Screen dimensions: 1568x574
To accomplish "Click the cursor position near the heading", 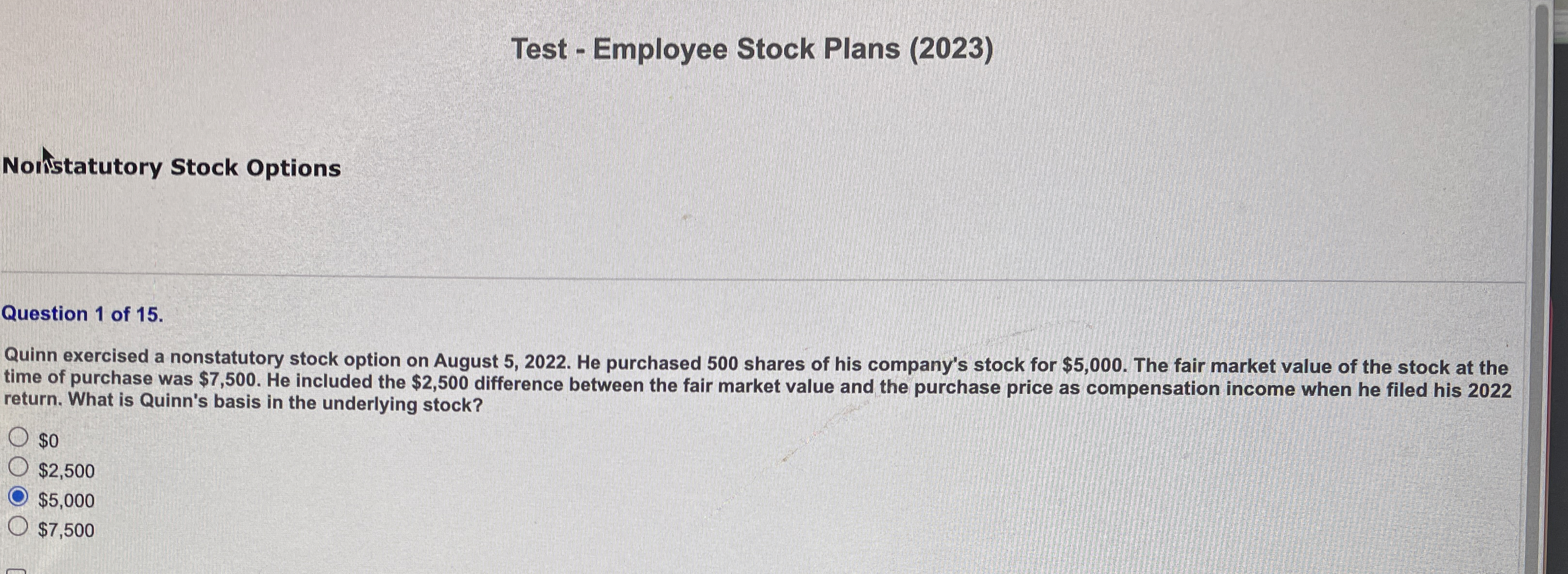I will (x=49, y=156).
